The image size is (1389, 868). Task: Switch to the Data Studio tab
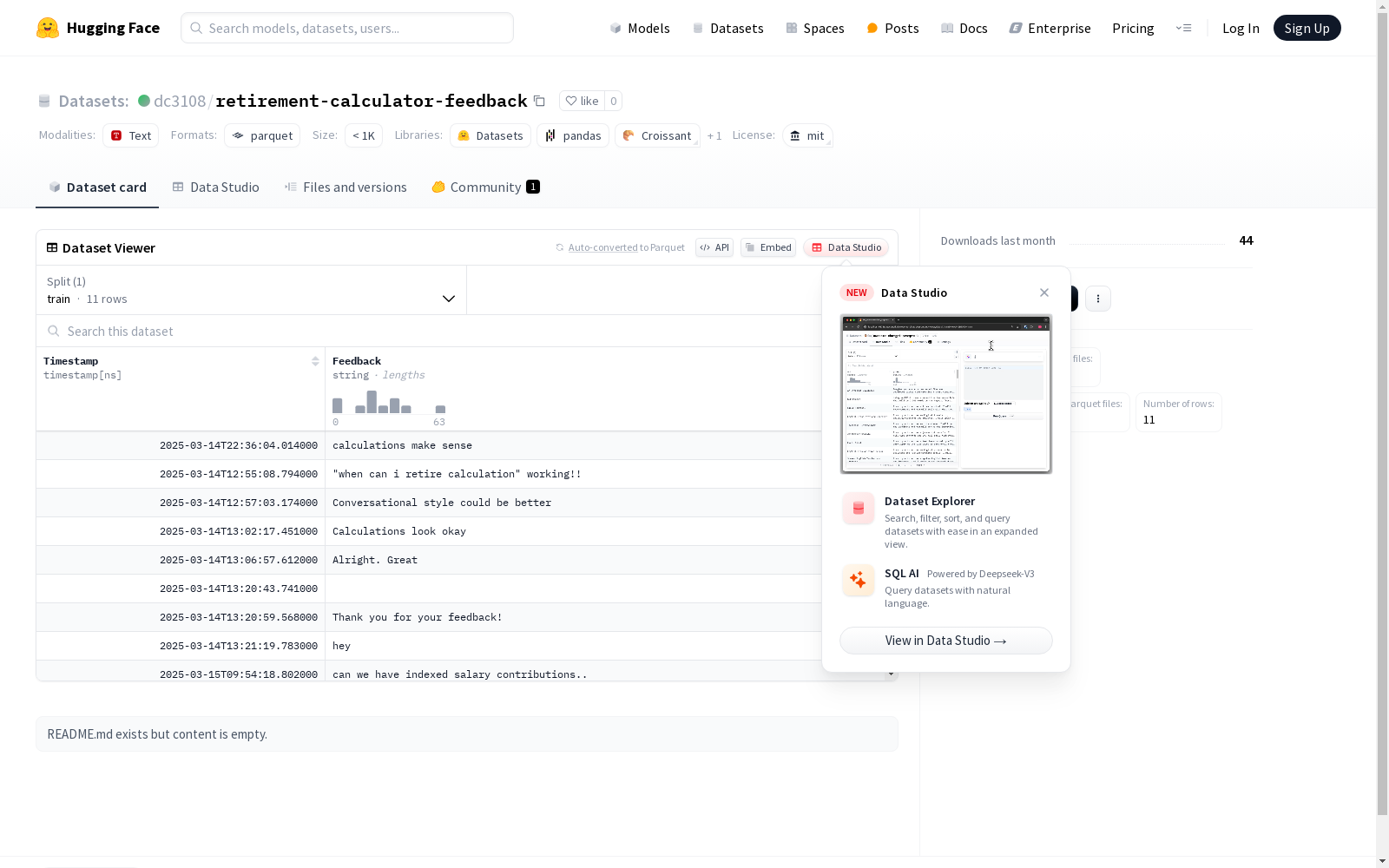click(x=215, y=187)
